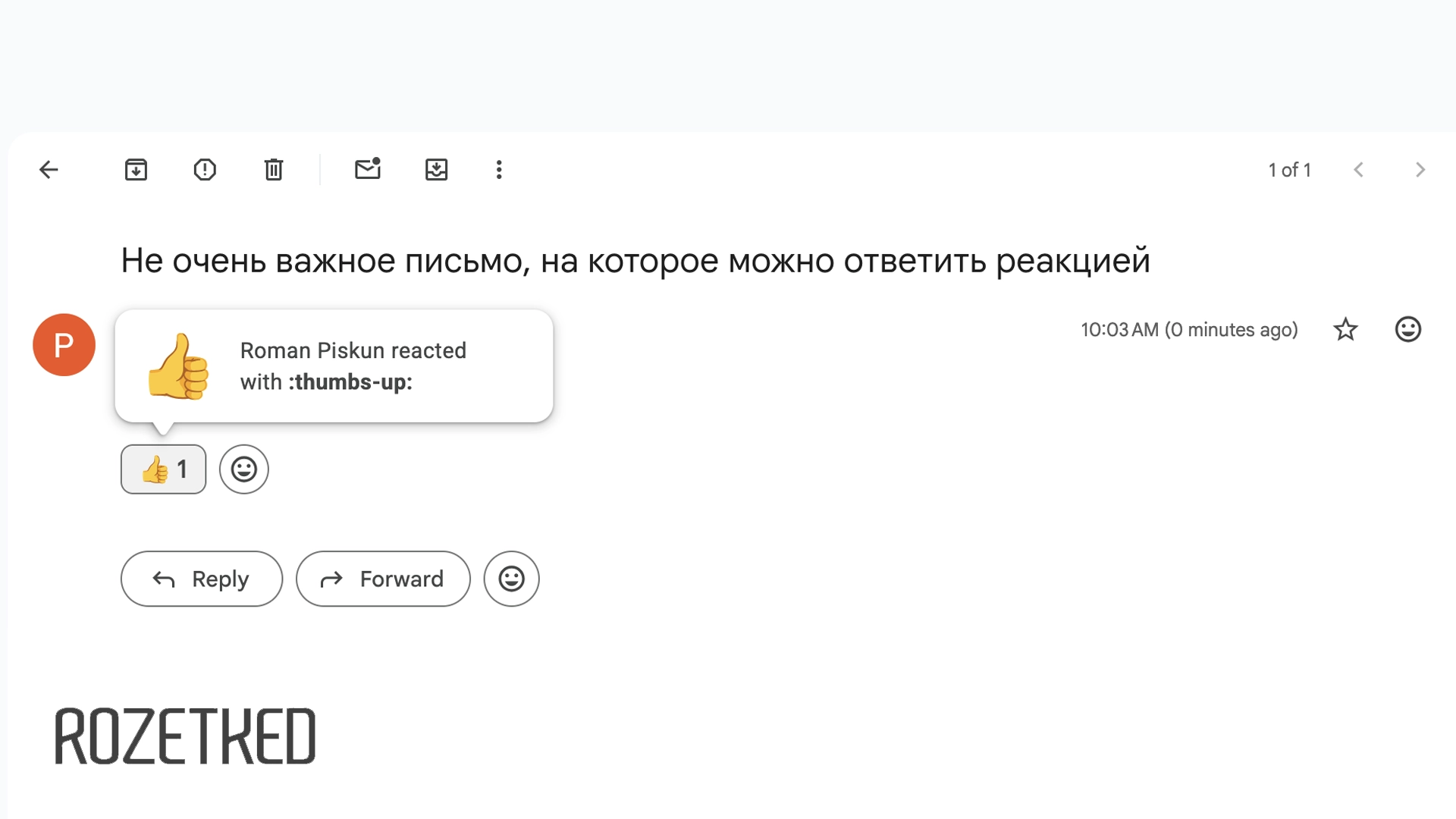Forward the email

pos(383,579)
